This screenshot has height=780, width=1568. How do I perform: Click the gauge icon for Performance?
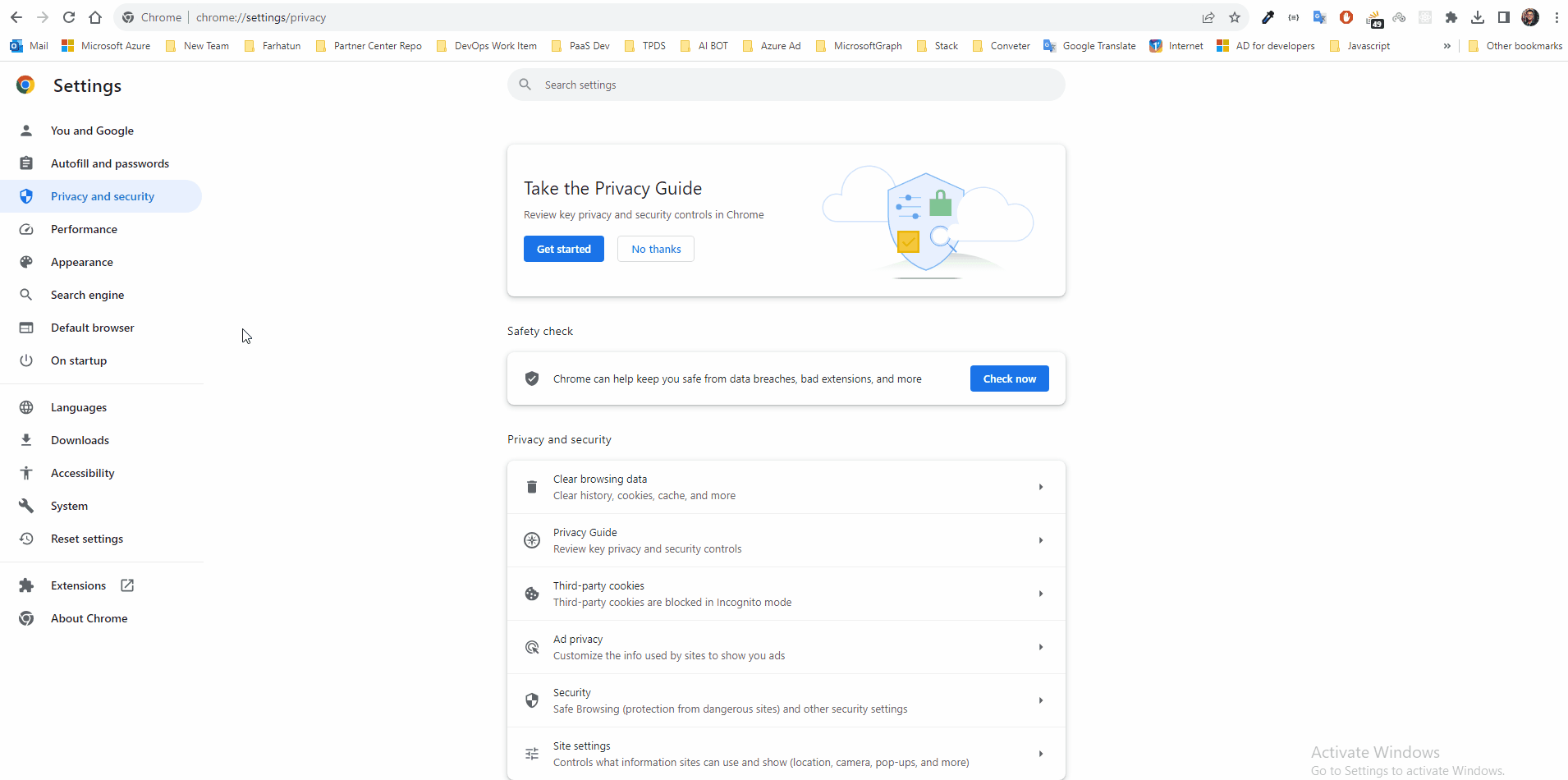coord(26,229)
